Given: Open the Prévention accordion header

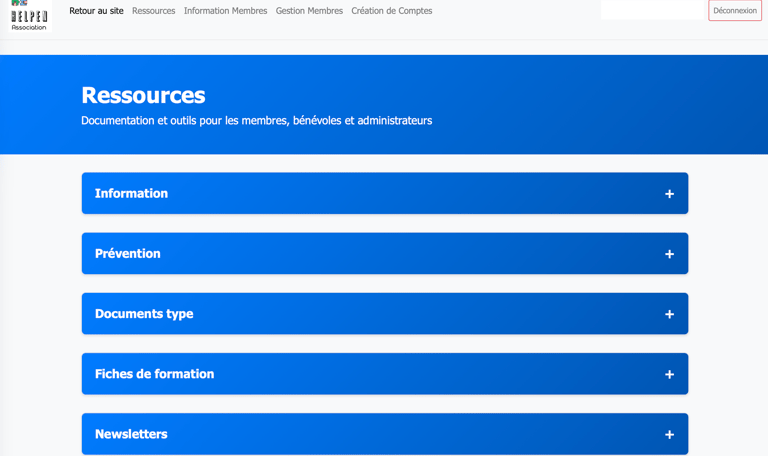Looking at the screenshot, I should 385,253.
